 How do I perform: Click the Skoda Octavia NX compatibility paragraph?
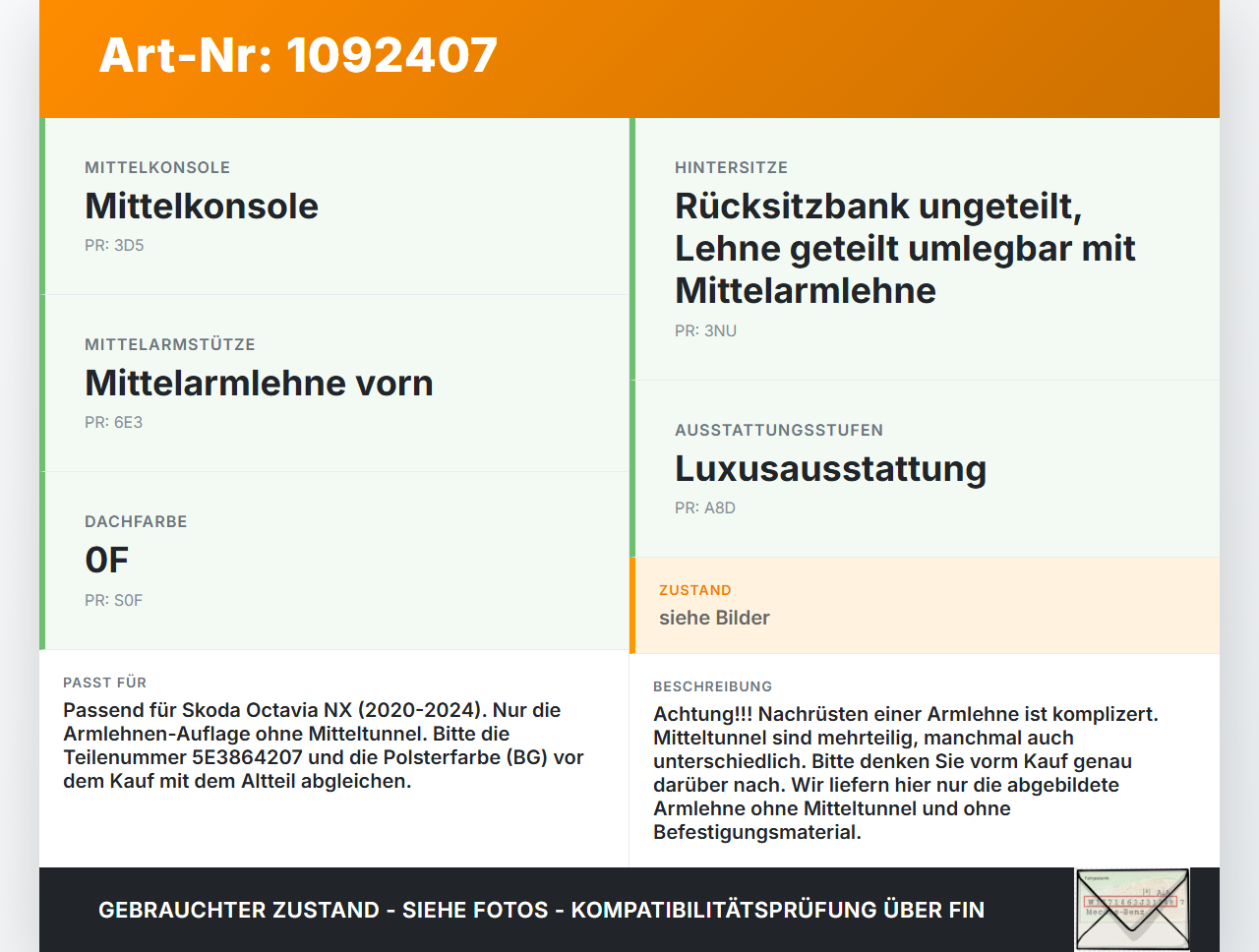point(324,745)
